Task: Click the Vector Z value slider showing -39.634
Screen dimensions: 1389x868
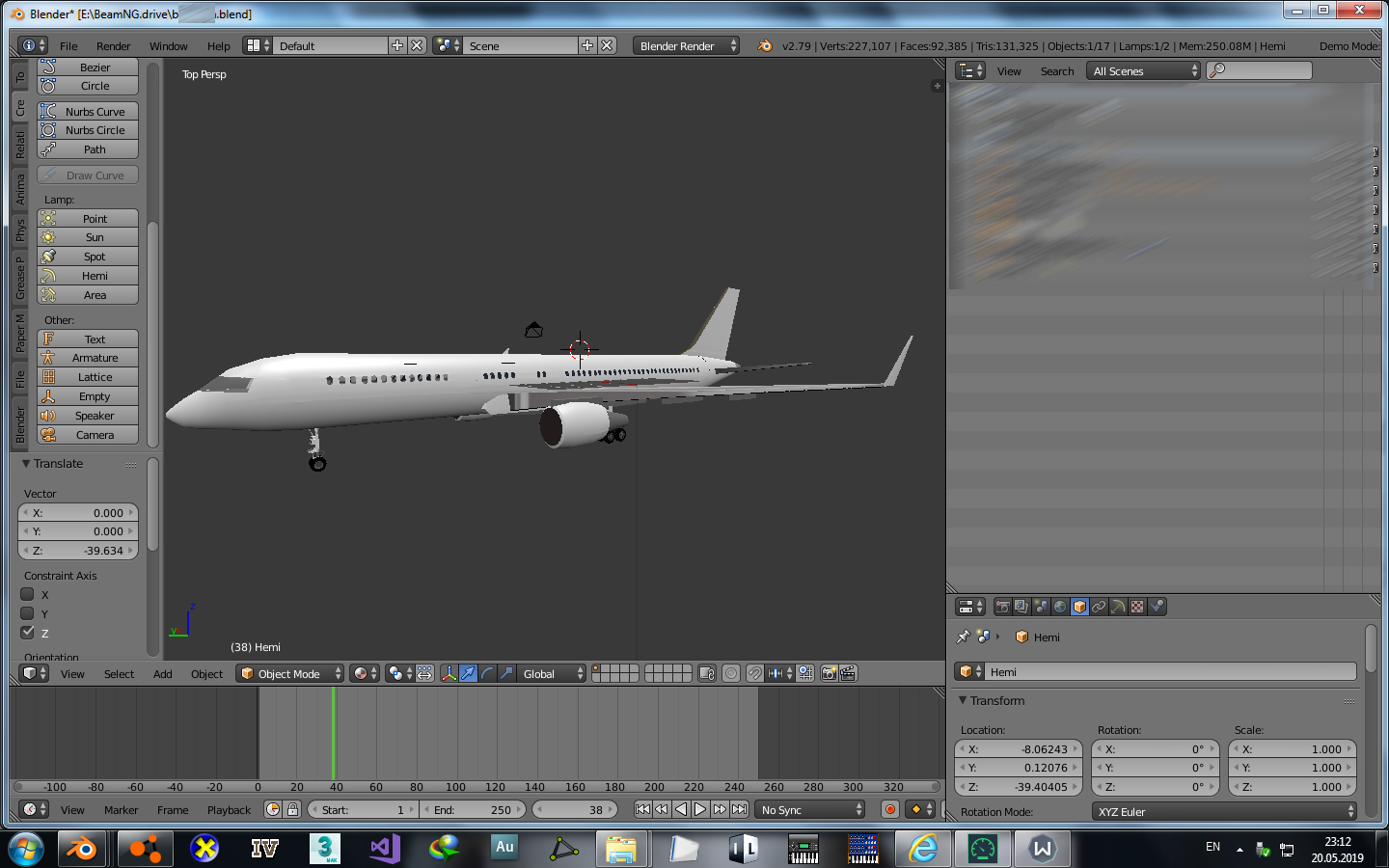Action: (78, 551)
